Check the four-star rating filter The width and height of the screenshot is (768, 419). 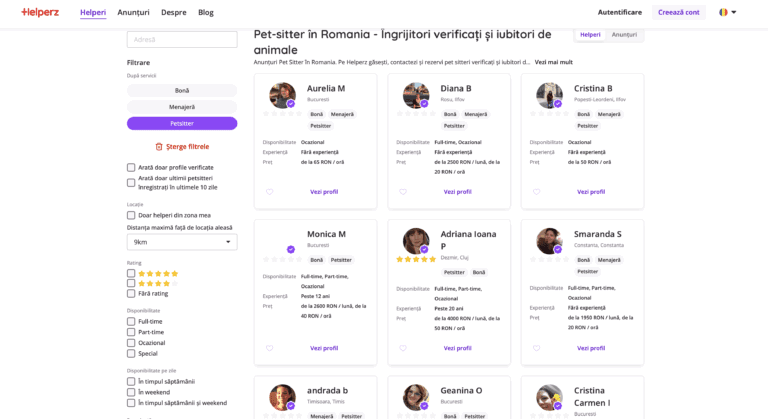coord(131,283)
